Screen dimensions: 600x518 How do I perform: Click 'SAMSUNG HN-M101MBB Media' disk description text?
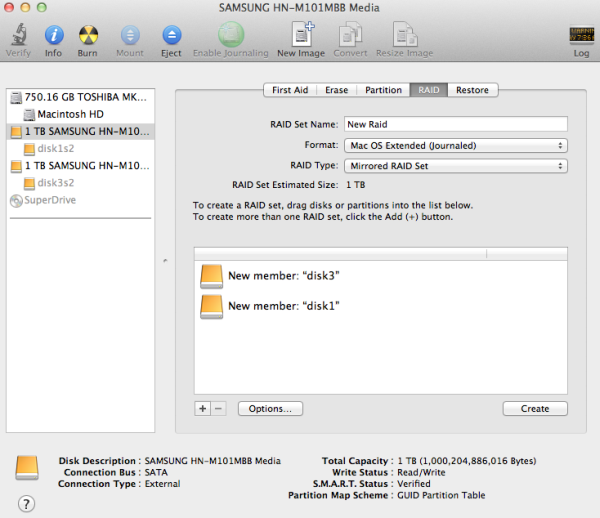tap(213, 461)
